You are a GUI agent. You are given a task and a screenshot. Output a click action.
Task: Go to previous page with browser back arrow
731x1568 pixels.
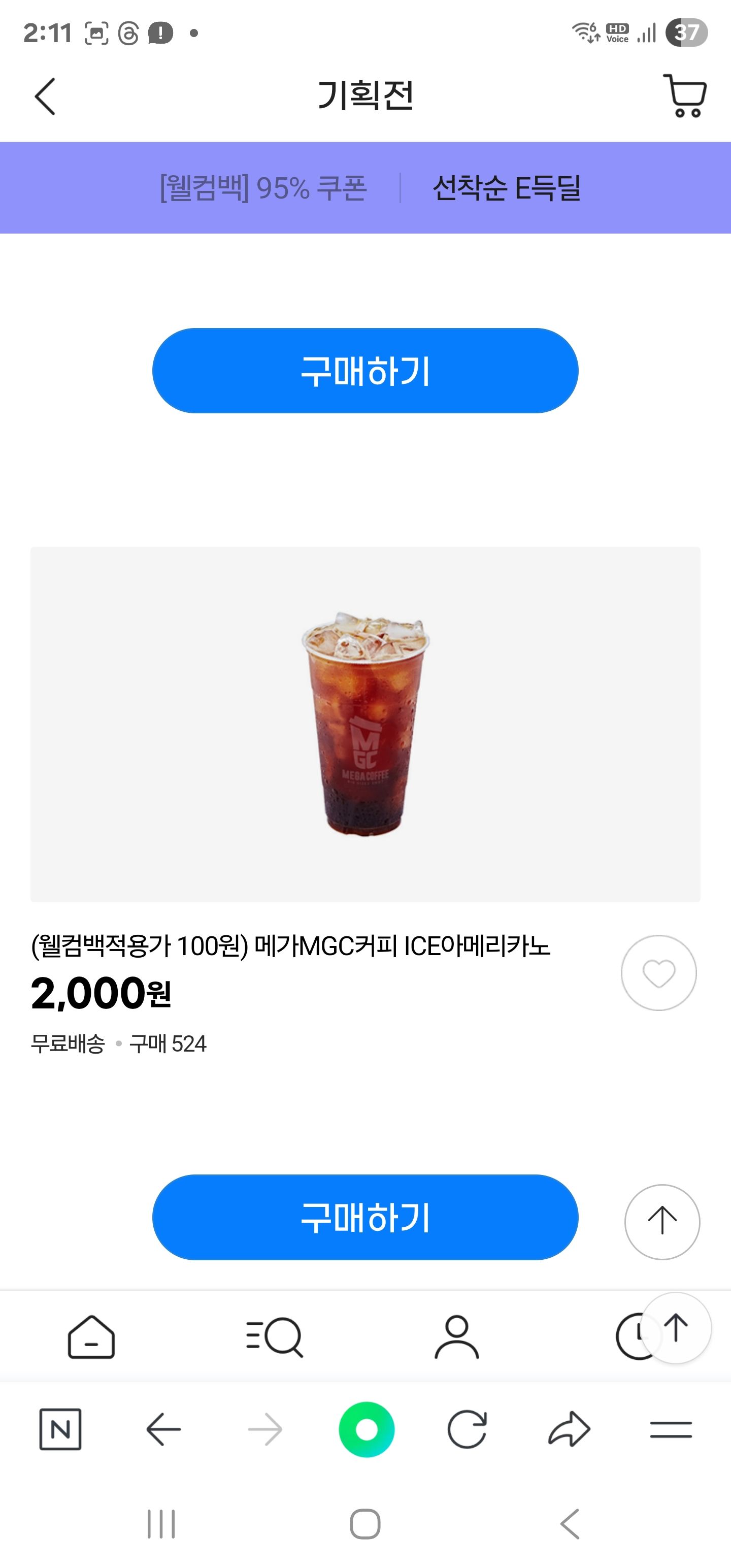163,1429
